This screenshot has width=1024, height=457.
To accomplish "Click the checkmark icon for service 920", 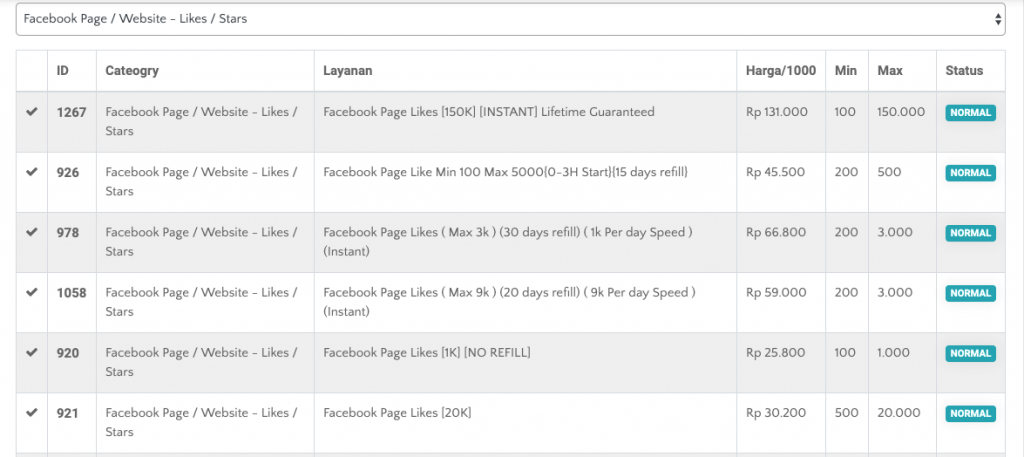I will click(x=32, y=352).
